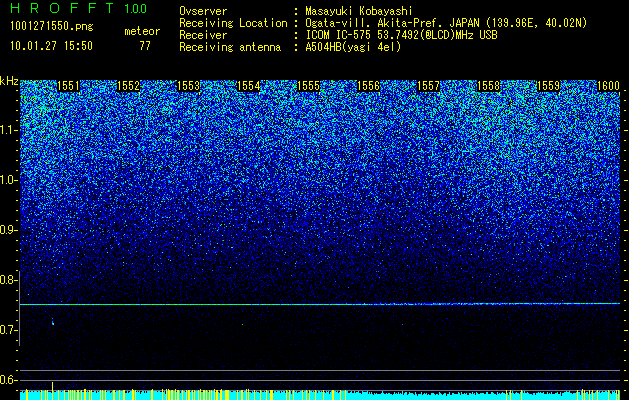Click the 1600 time marker
Viewport: 629px width, 400px height.
point(609,86)
